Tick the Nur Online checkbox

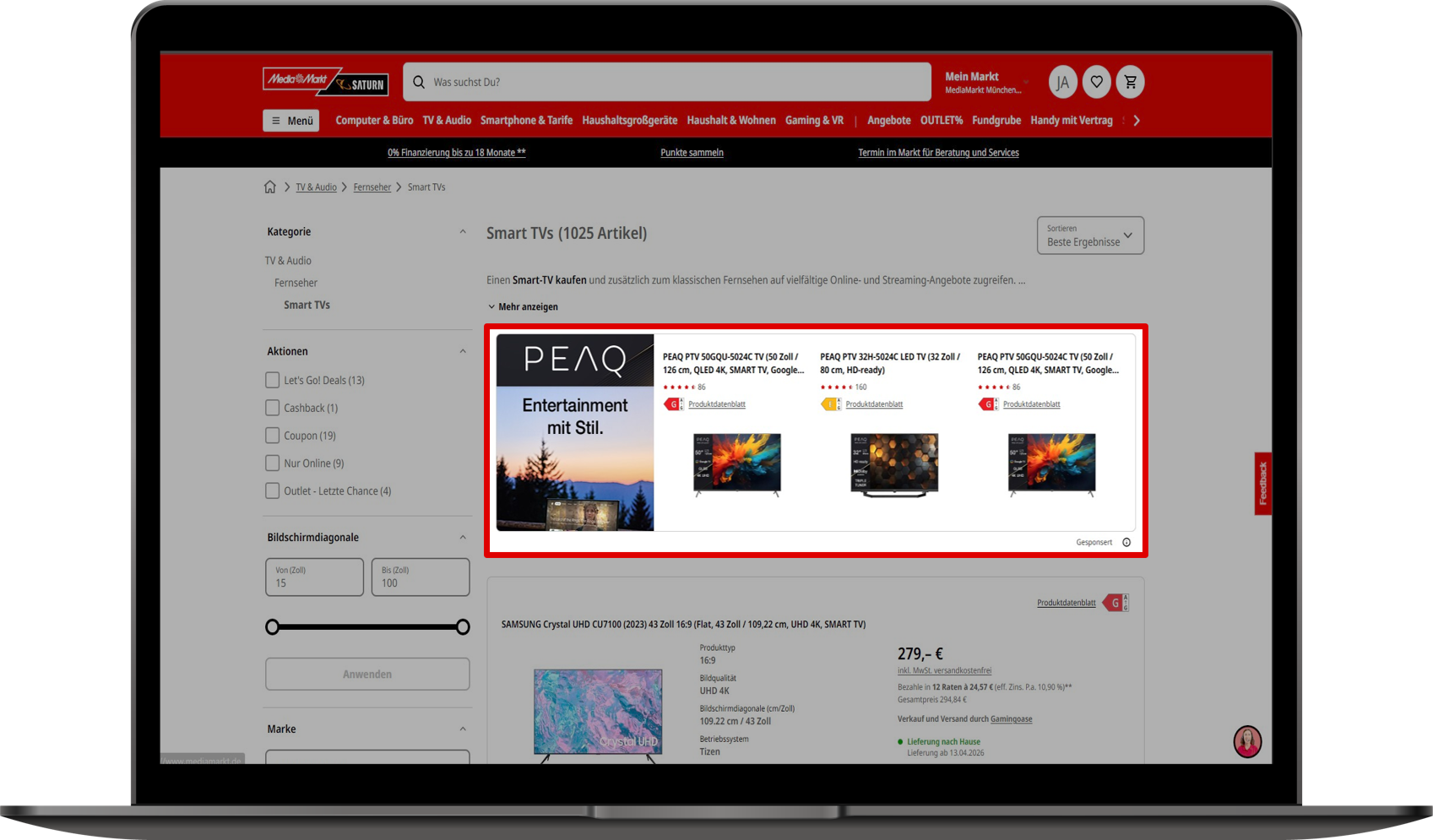(273, 463)
